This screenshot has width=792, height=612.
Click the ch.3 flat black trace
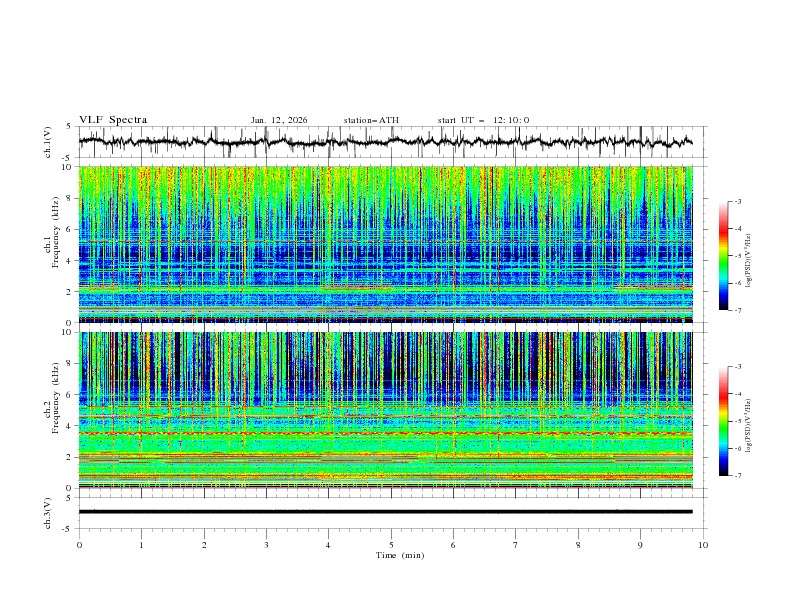pos(390,511)
